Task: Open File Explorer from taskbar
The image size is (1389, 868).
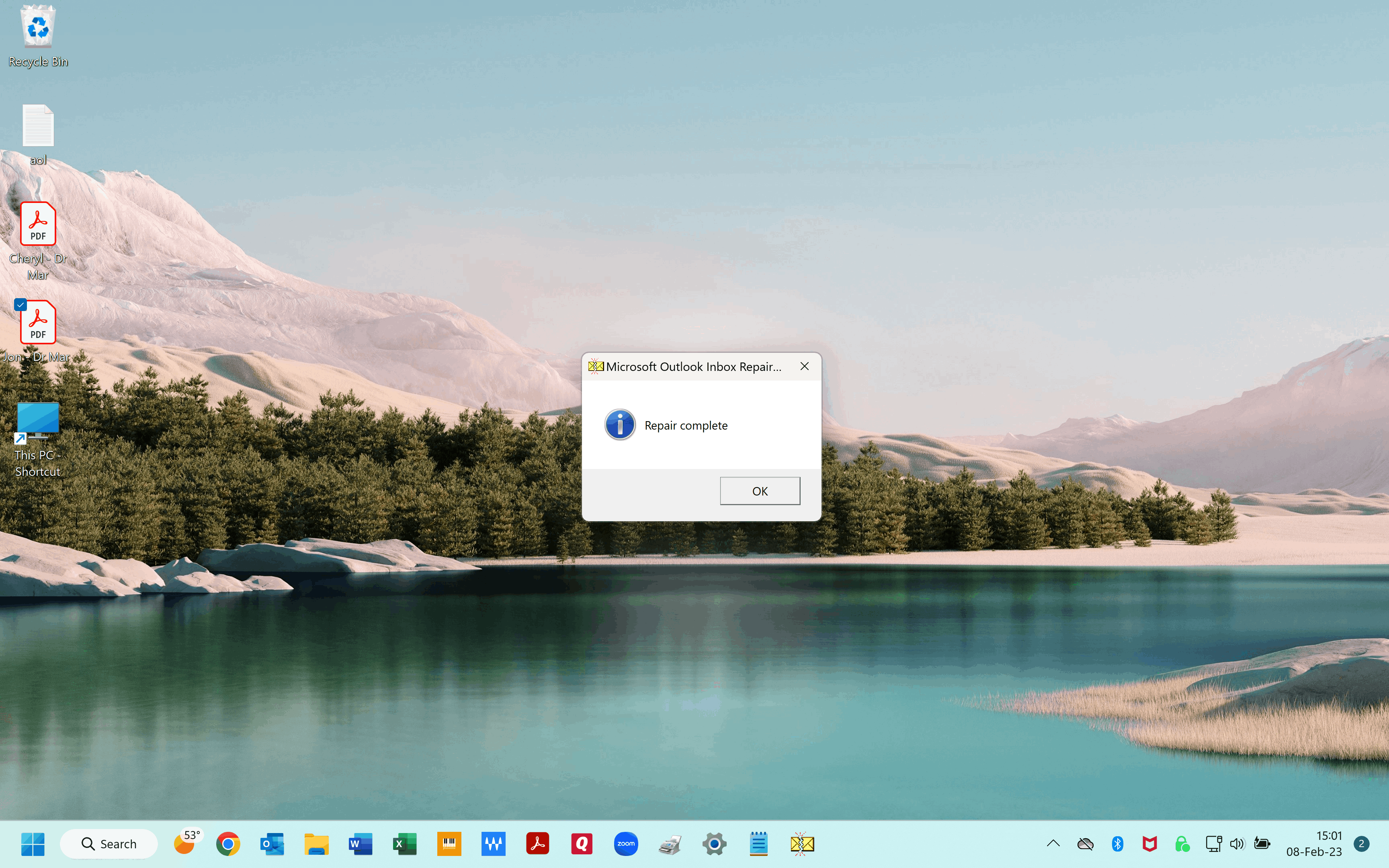Action: [316, 843]
